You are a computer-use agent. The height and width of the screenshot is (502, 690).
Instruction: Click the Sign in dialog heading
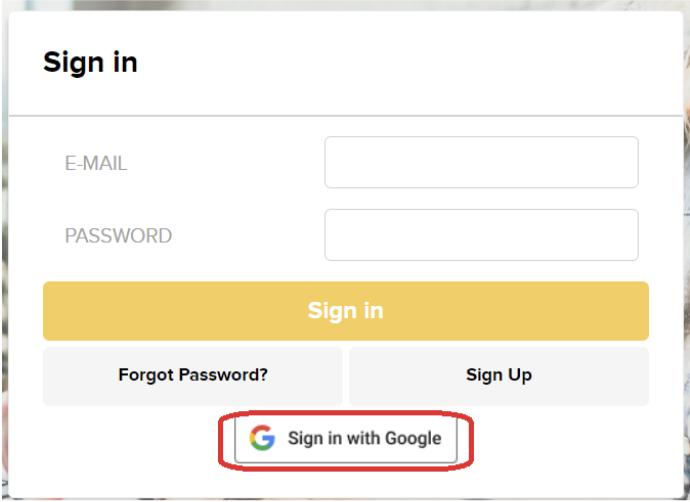90,62
